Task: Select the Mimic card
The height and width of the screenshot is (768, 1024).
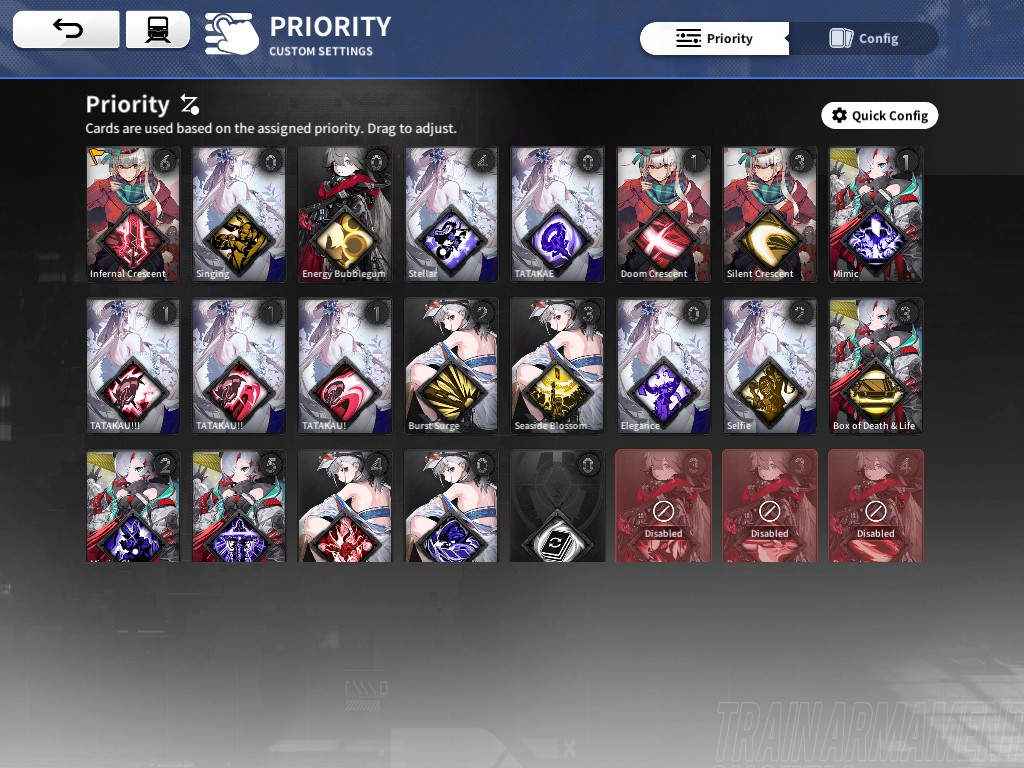Action: coord(876,214)
